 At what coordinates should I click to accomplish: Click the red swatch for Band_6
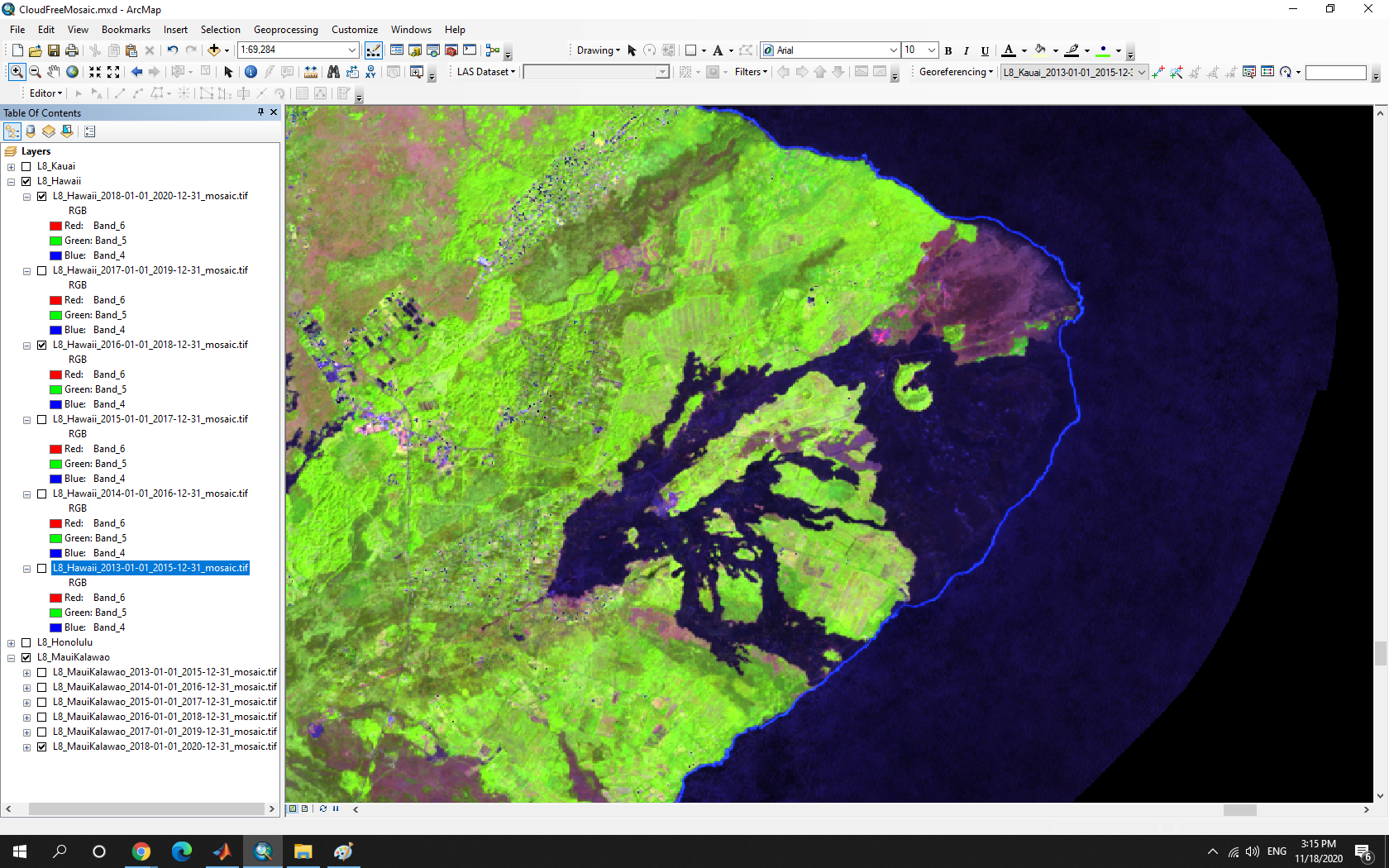[x=55, y=226]
